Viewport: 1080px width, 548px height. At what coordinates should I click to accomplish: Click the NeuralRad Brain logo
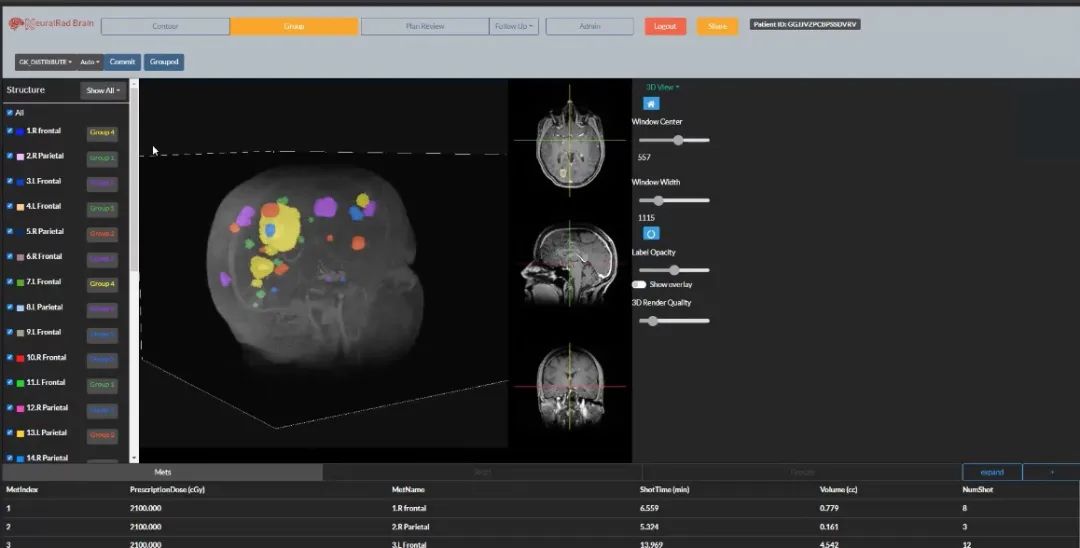point(51,24)
